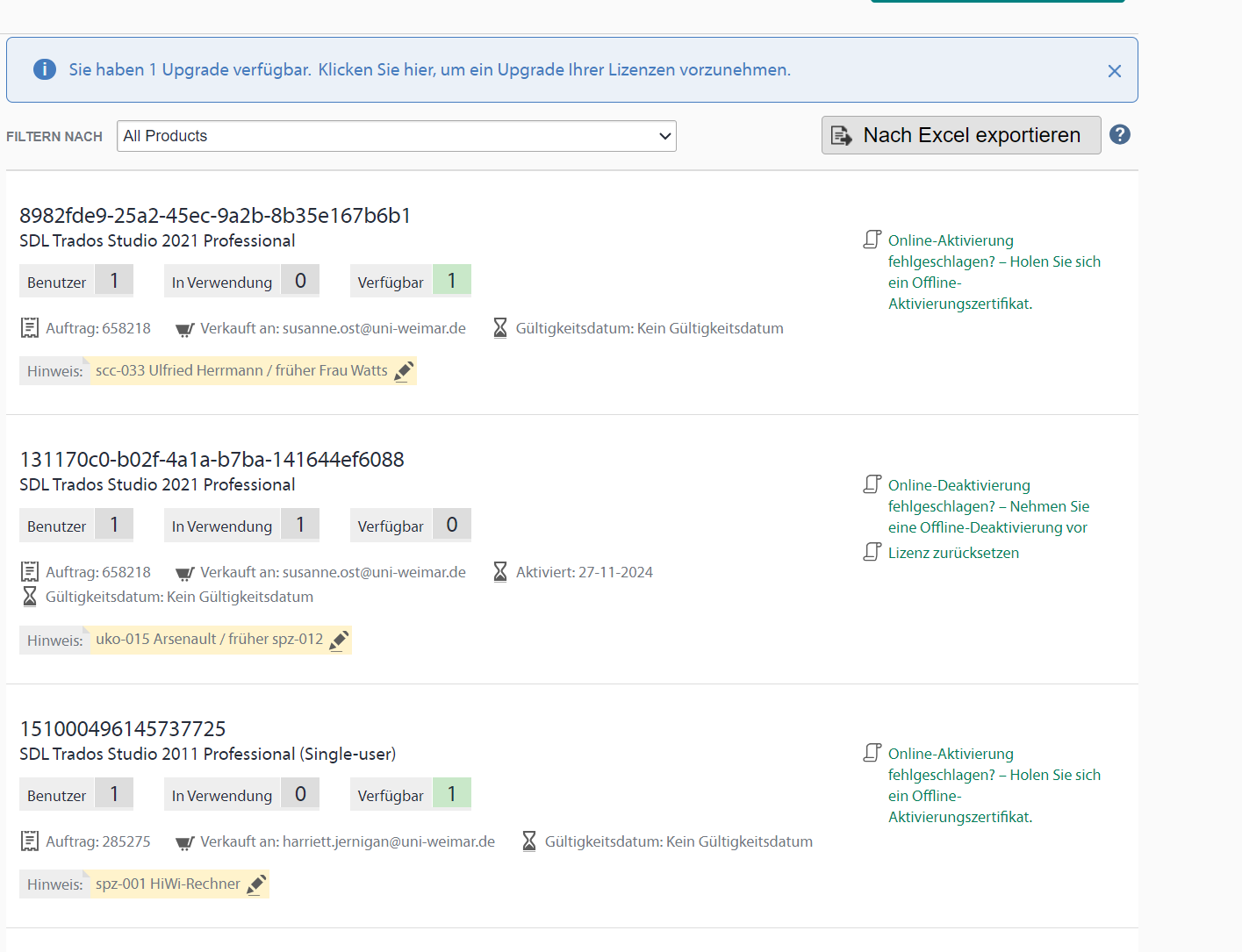Click note text scc-033 Ulfried Herrmann

[x=241, y=370]
